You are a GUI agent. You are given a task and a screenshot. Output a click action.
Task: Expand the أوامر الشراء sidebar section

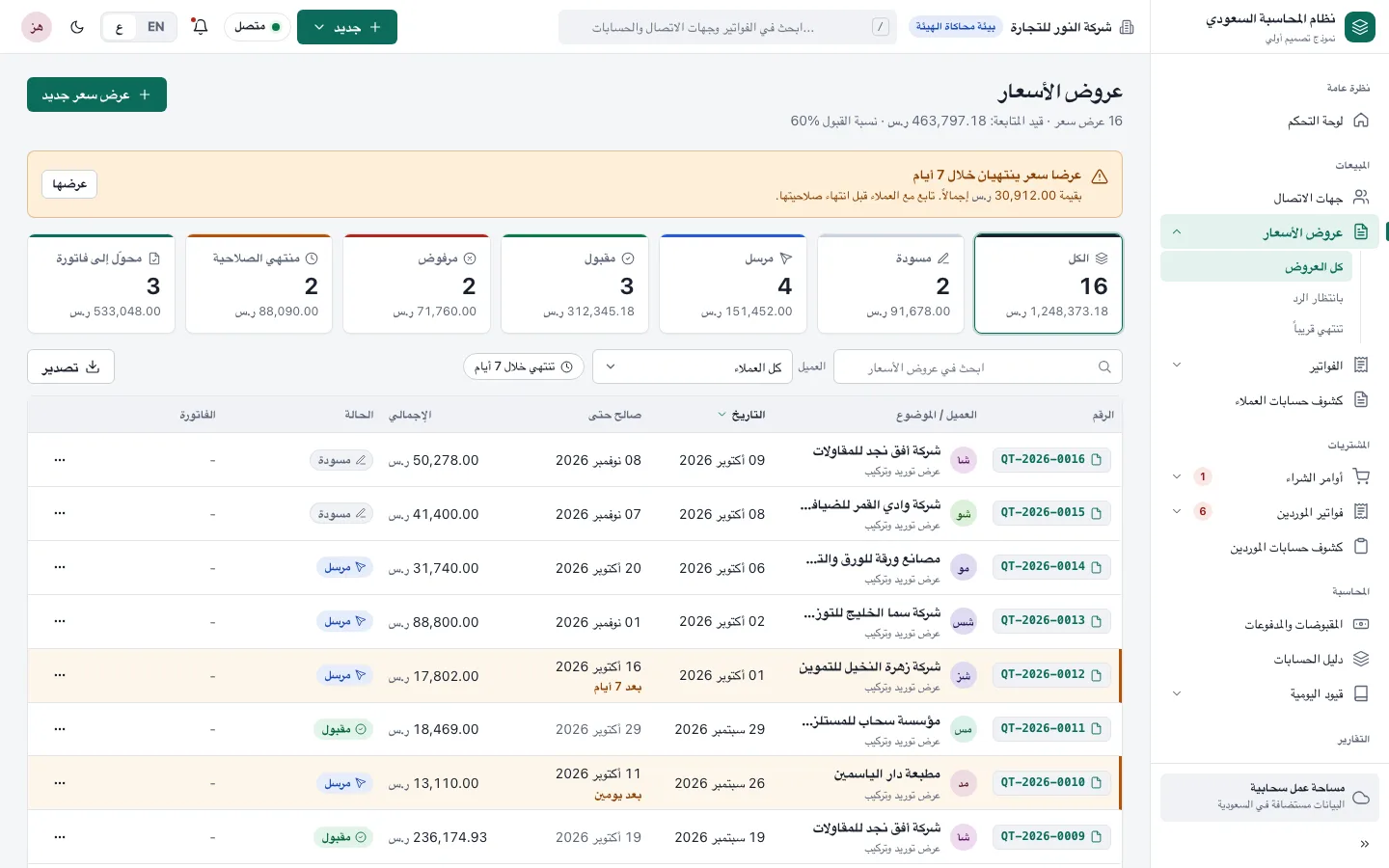[1177, 476]
